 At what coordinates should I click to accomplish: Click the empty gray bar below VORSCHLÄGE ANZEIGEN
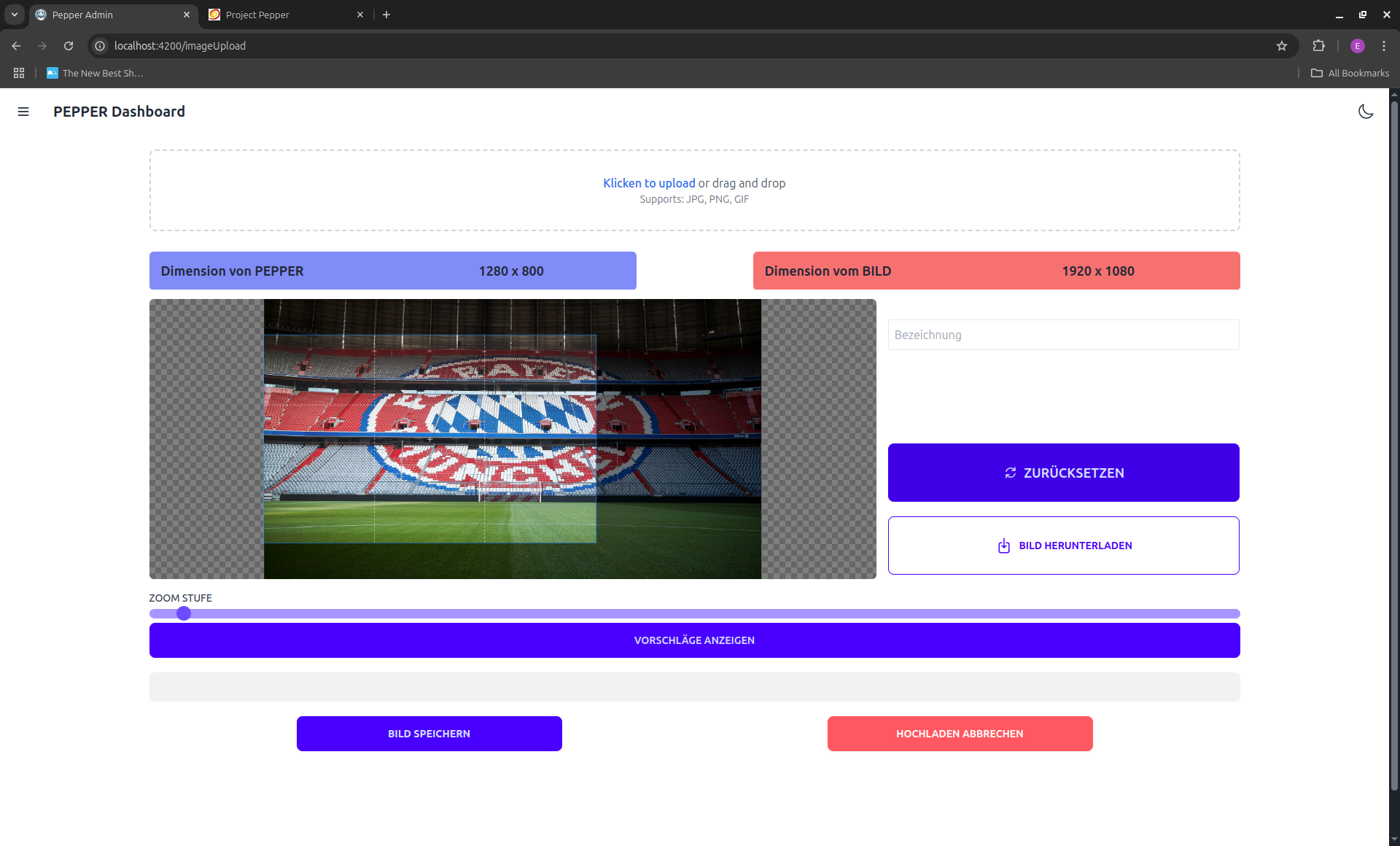694,687
